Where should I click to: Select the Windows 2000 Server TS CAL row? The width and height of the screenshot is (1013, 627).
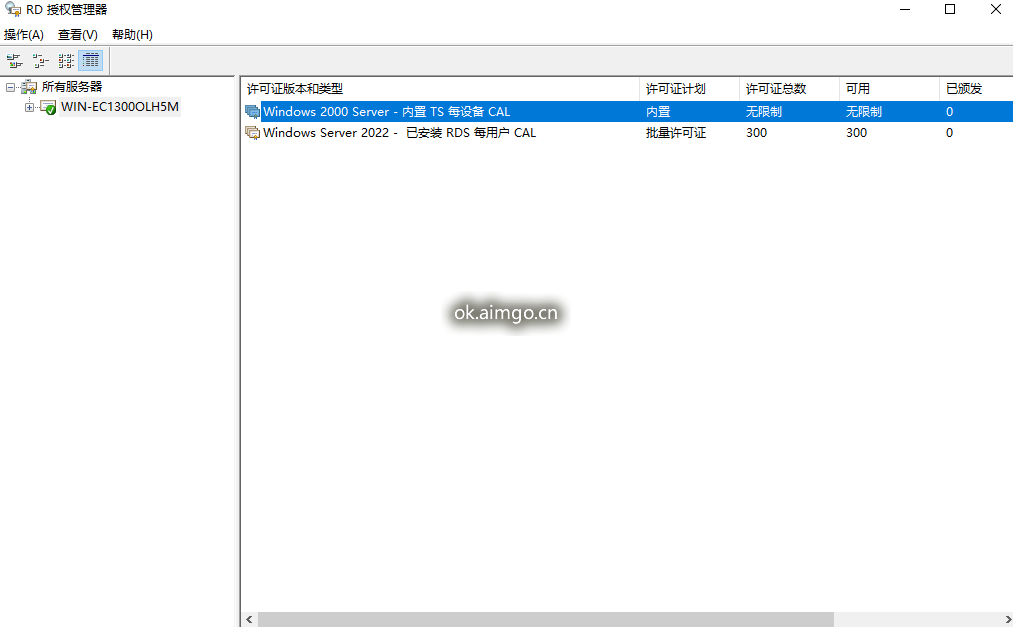[x=628, y=112]
